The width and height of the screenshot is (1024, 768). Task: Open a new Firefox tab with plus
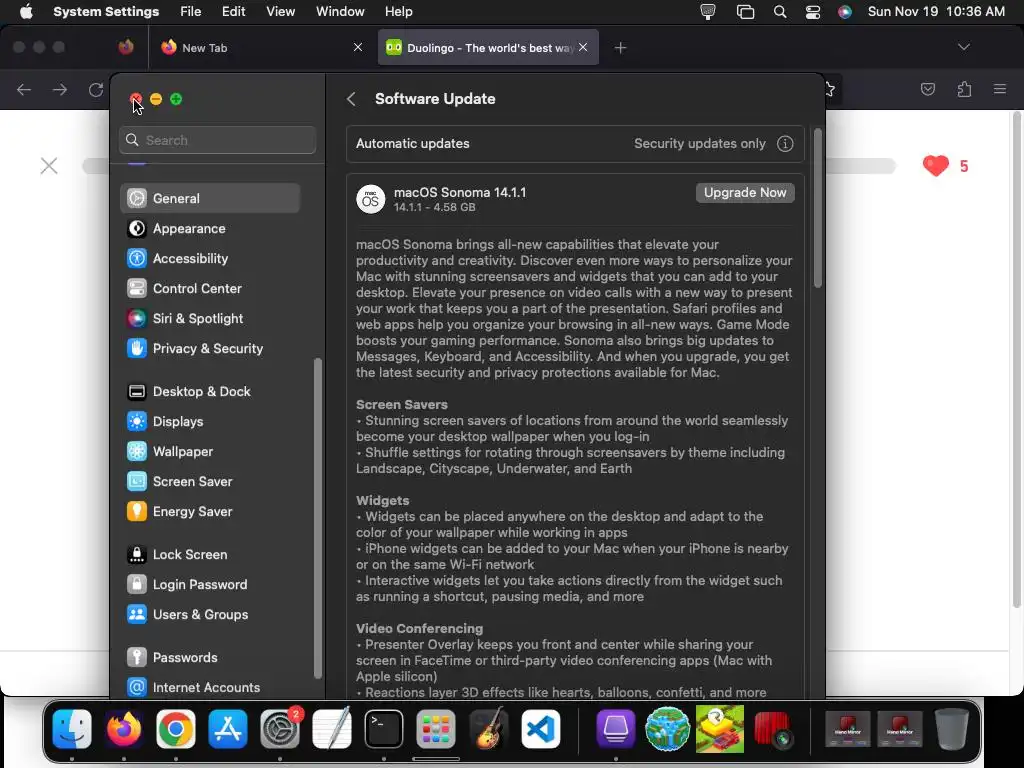point(620,48)
